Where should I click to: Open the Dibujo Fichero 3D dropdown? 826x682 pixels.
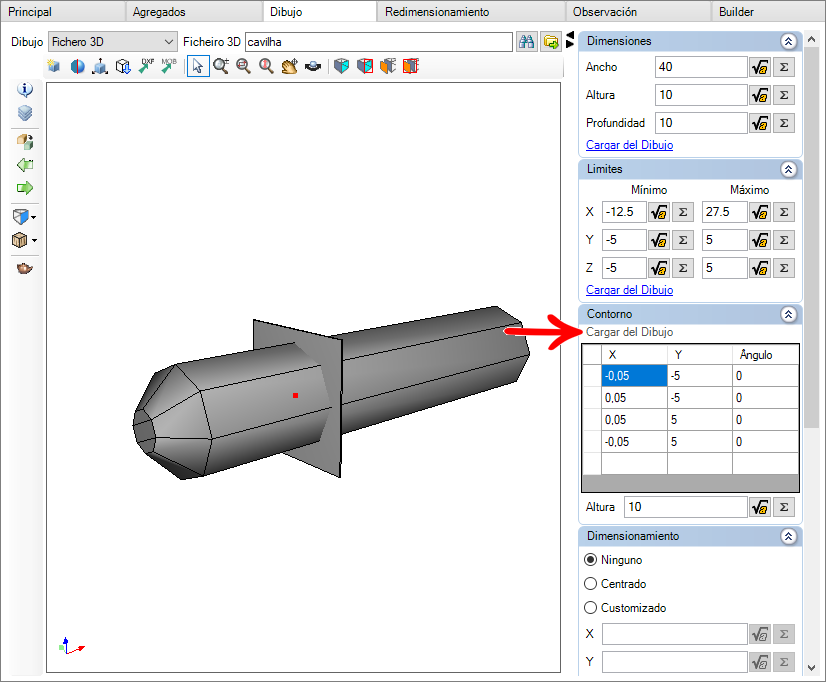[112, 42]
